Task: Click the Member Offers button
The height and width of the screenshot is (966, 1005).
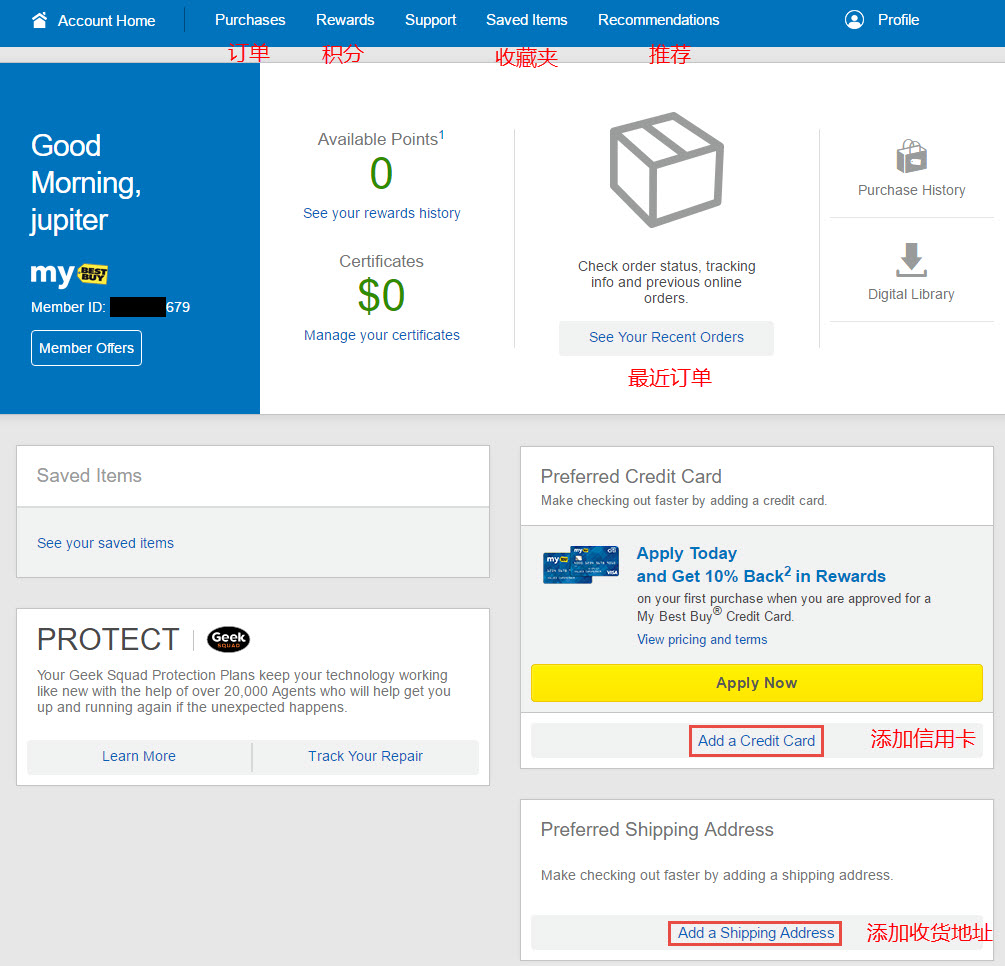Action: pyautogui.click(x=87, y=348)
